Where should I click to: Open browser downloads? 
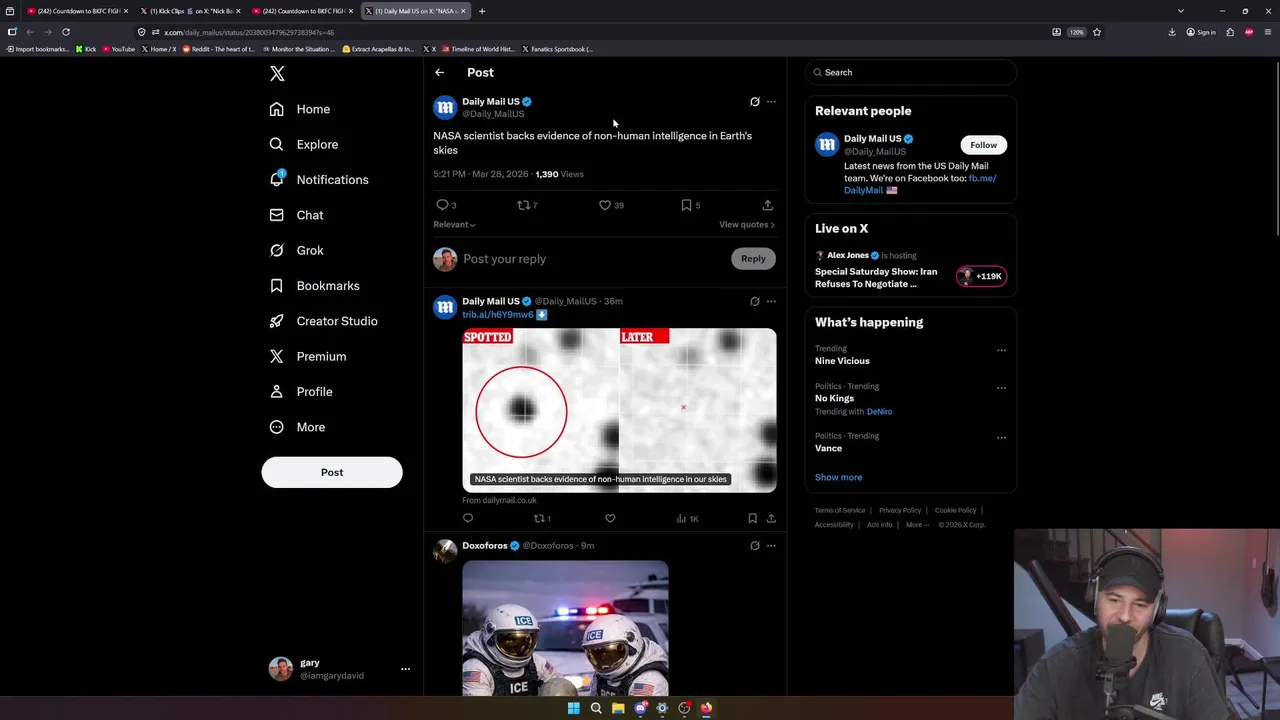tap(1172, 32)
